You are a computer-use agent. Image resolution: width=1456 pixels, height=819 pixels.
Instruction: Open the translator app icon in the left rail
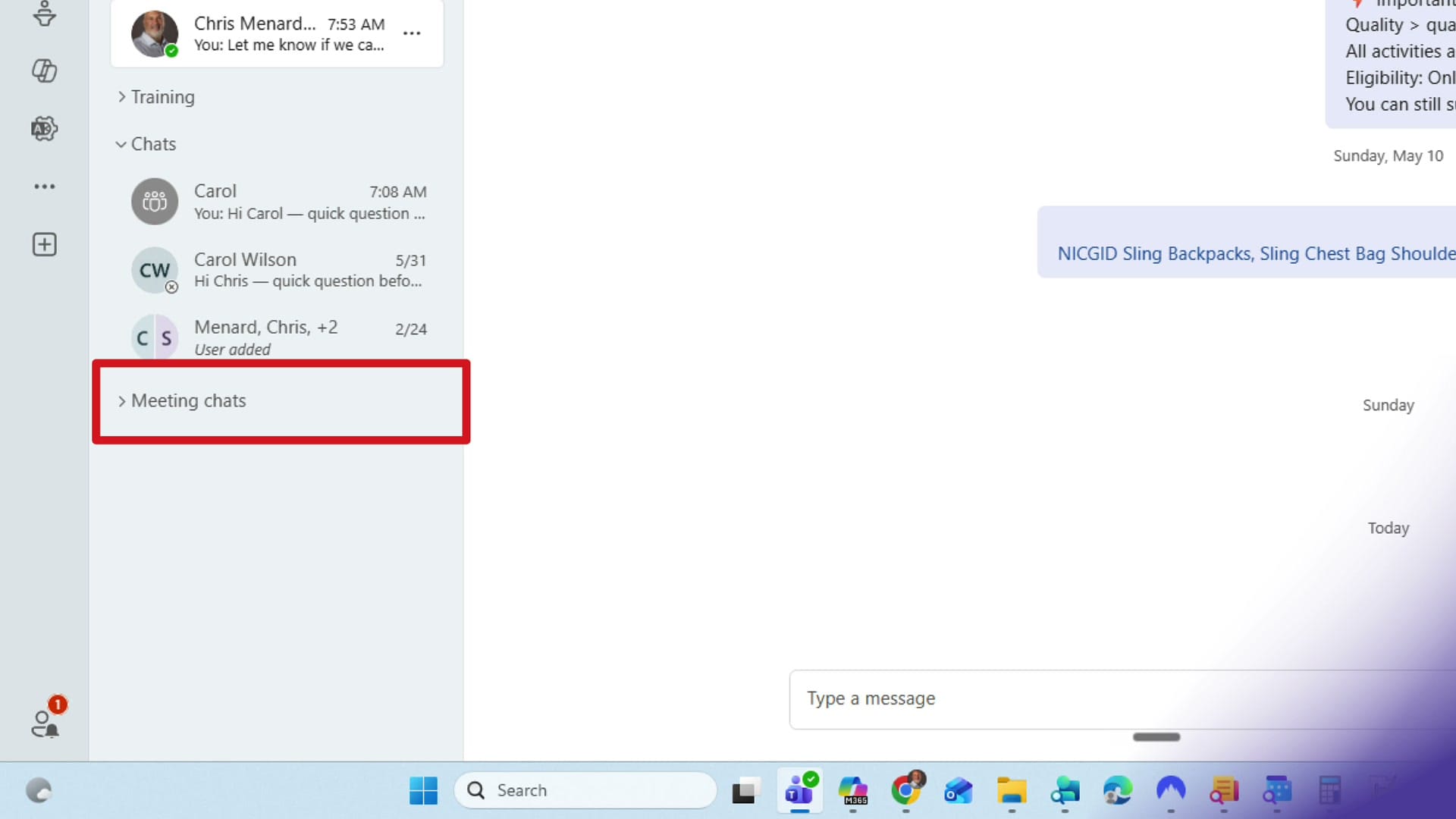coord(44,128)
